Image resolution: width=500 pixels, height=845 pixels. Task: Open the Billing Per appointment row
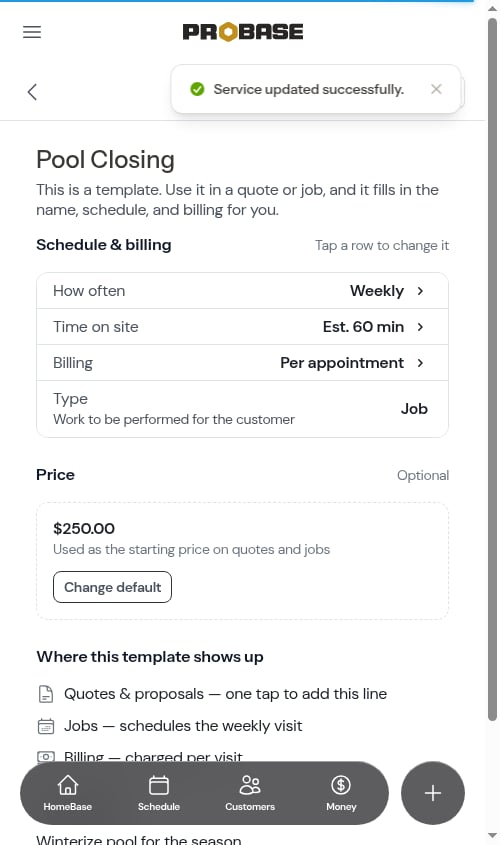242,363
